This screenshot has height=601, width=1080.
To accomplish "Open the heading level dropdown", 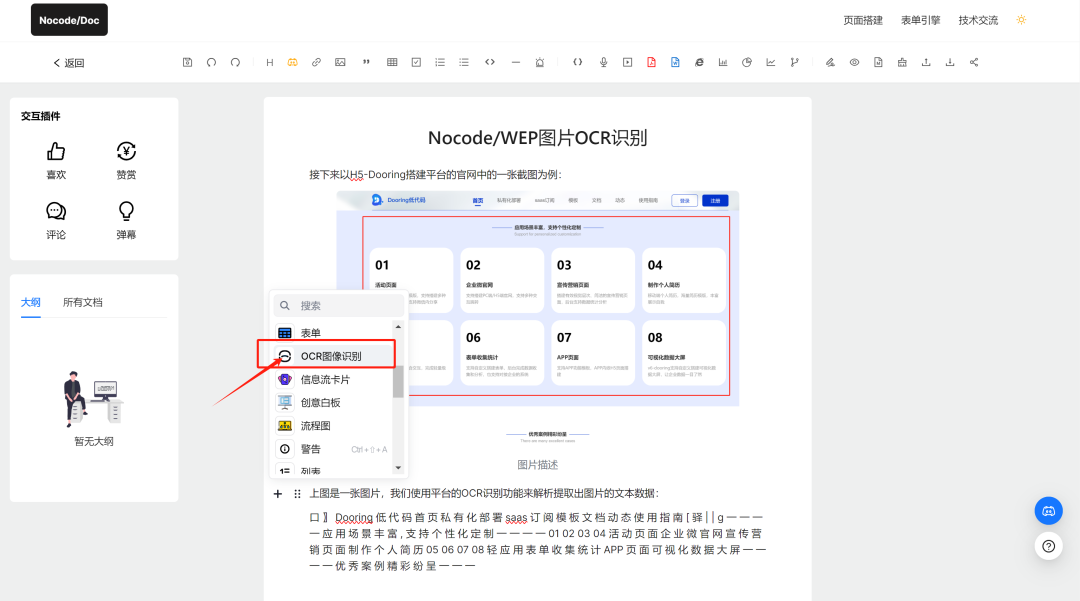I will (x=269, y=62).
